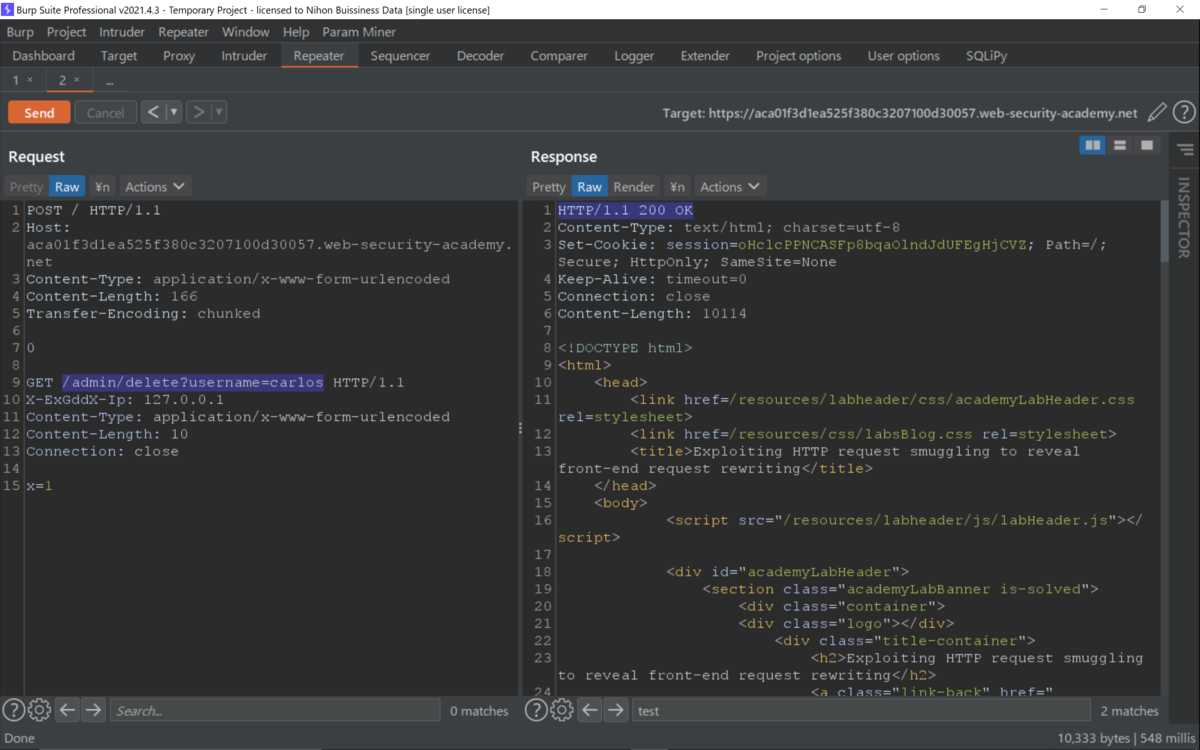
Task: Switch to the Comparer tab
Action: [559, 56]
